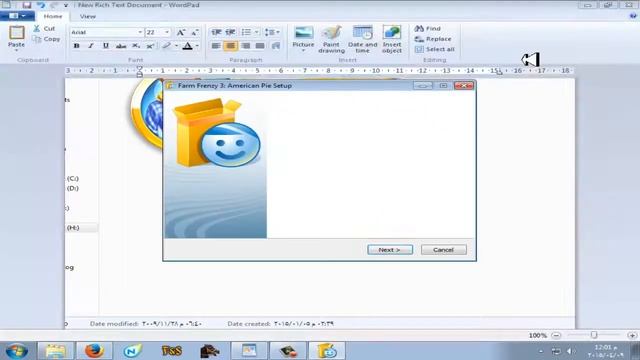The image size is (640, 360).
Task: Select the (C:) drive entry
Action: coord(73,178)
